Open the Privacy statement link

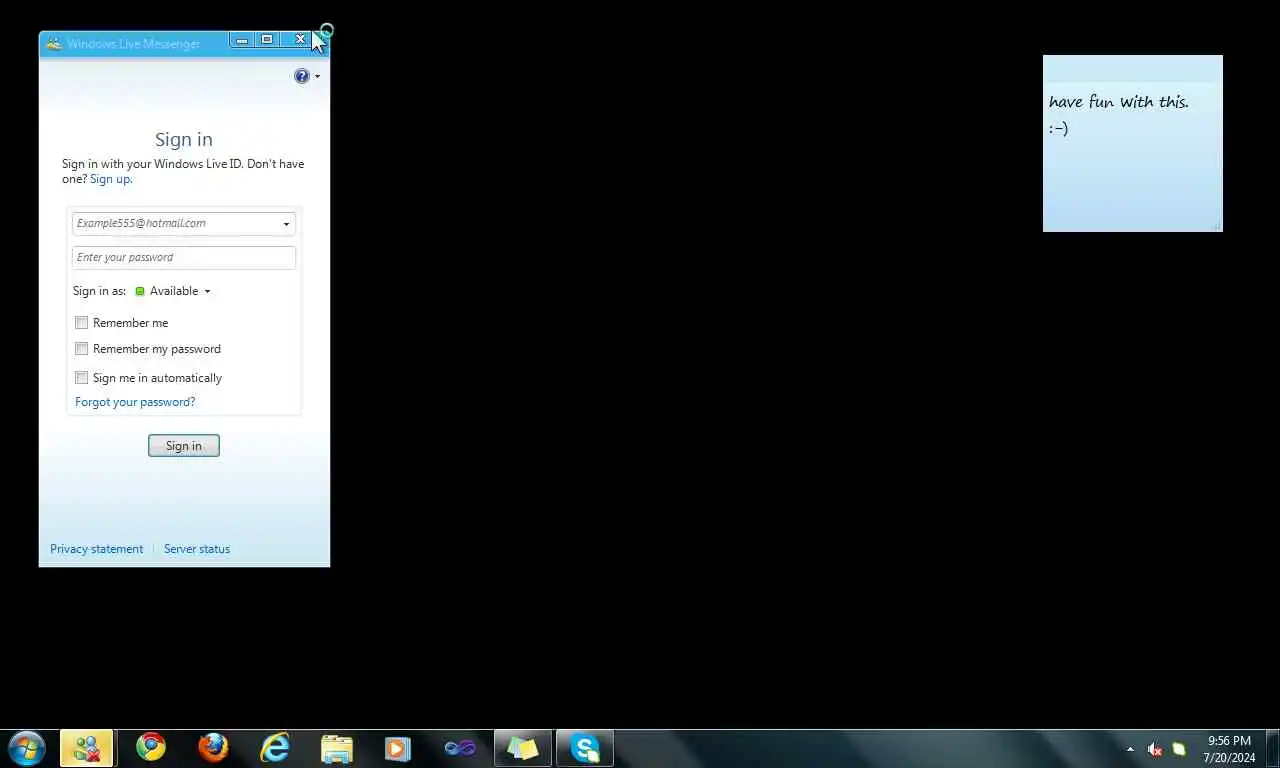coord(97,549)
